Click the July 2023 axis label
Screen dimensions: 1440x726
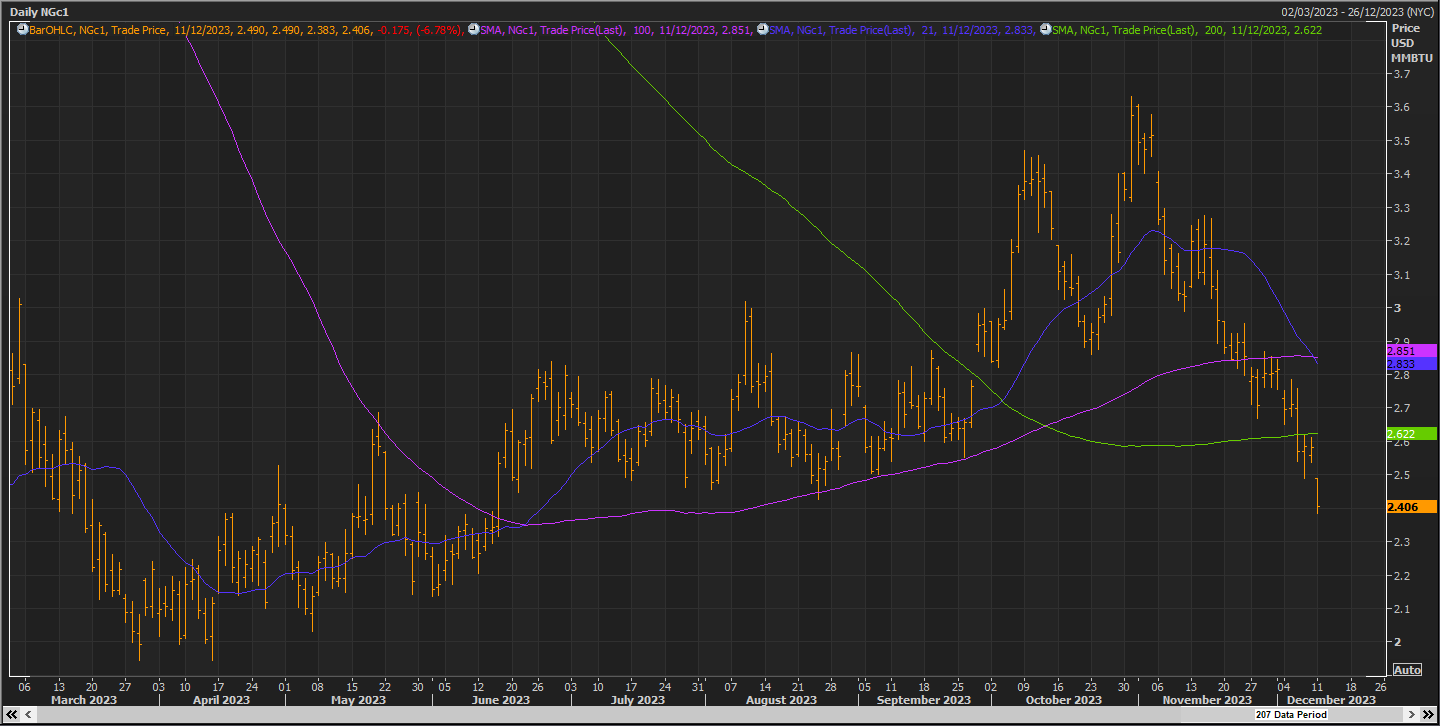637,700
